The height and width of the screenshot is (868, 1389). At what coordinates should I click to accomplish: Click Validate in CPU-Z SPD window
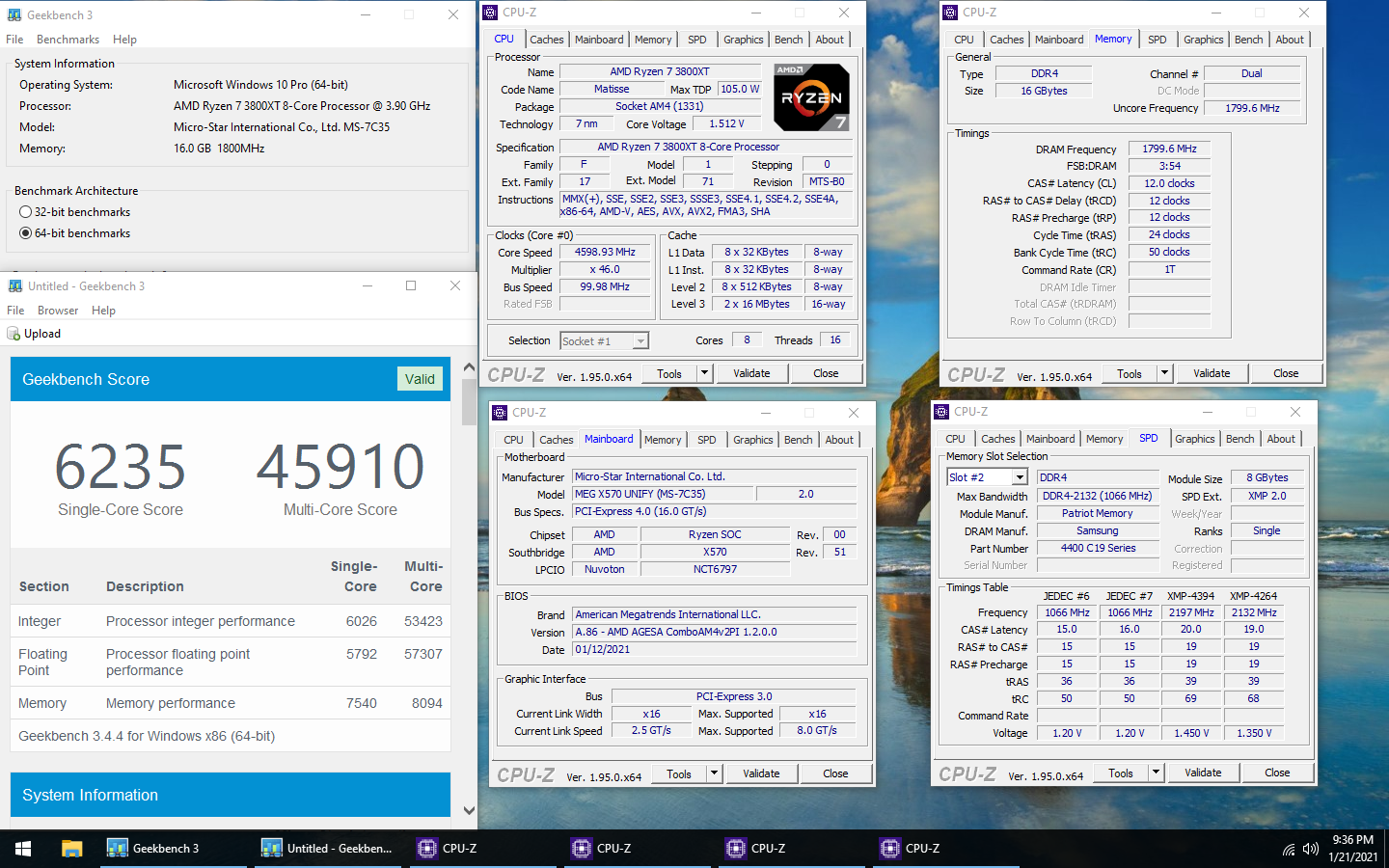pos(1203,773)
